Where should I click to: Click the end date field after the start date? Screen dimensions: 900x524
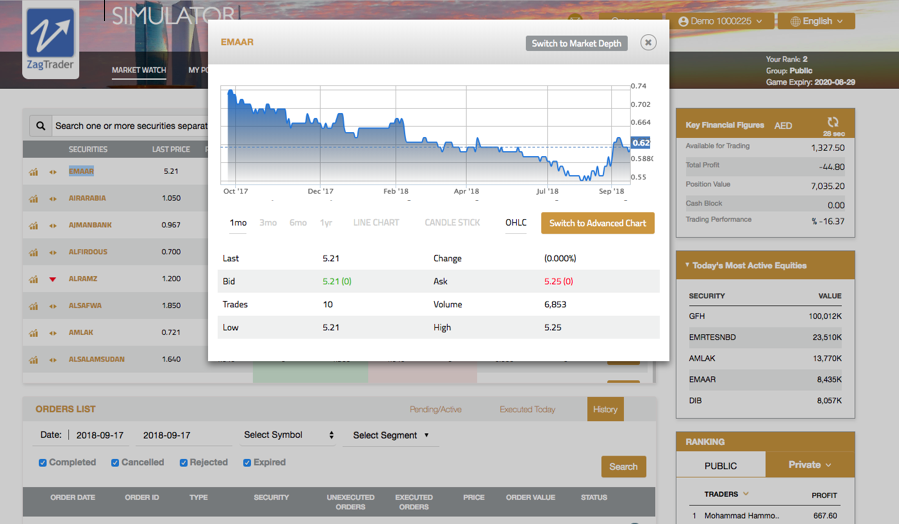184,436
